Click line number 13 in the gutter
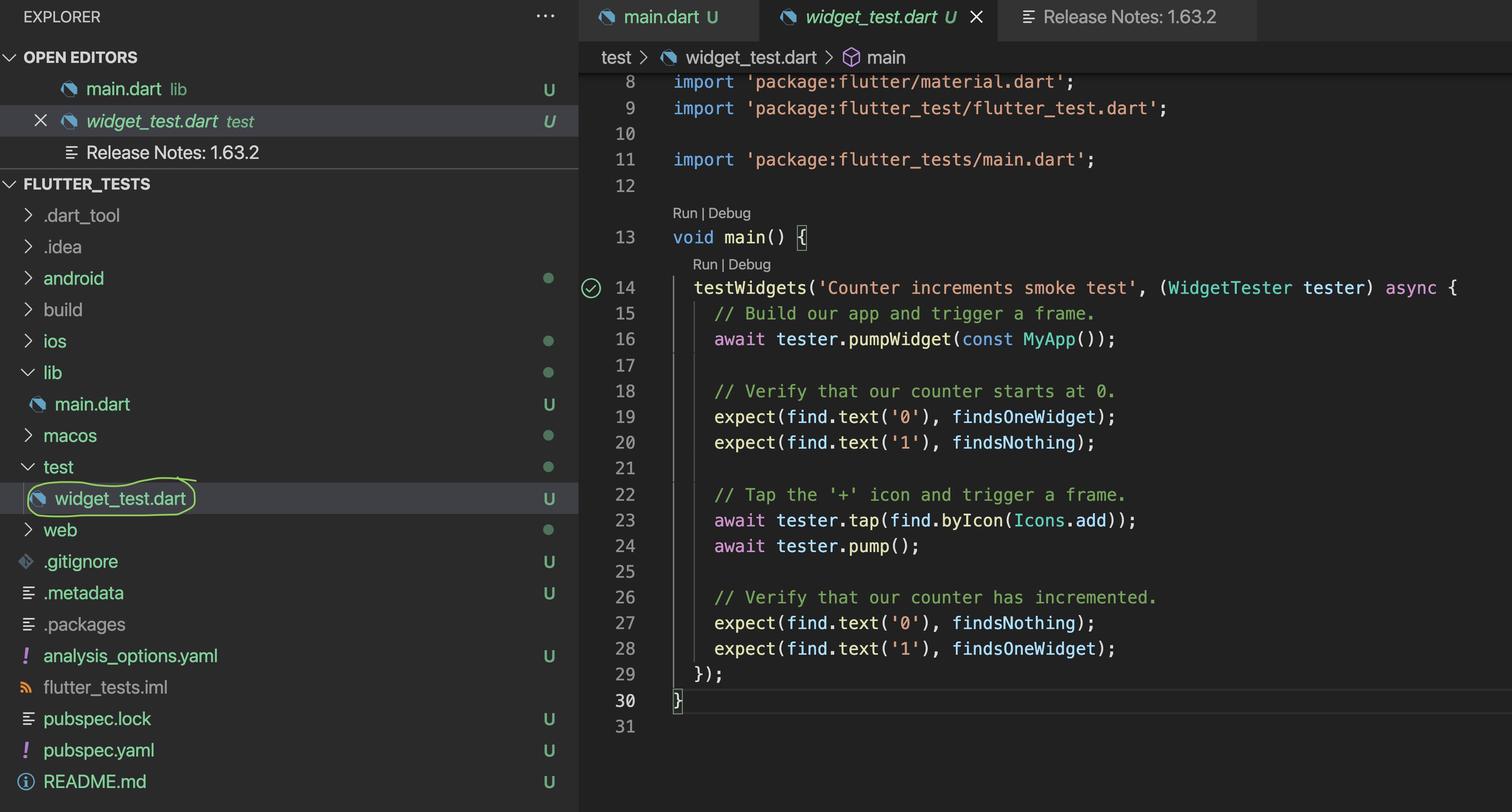Image resolution: width=1512 pixels, height=812 pixels. pos(624,237)
